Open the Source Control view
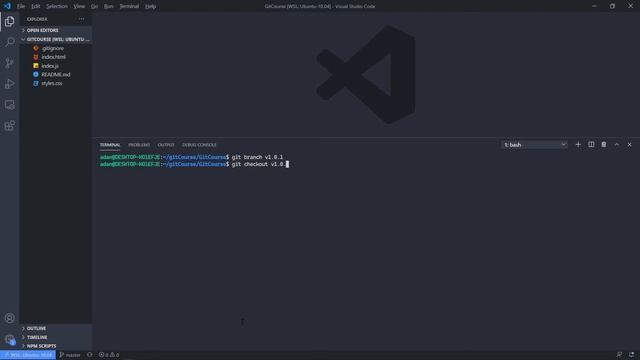 click(9, 63)
